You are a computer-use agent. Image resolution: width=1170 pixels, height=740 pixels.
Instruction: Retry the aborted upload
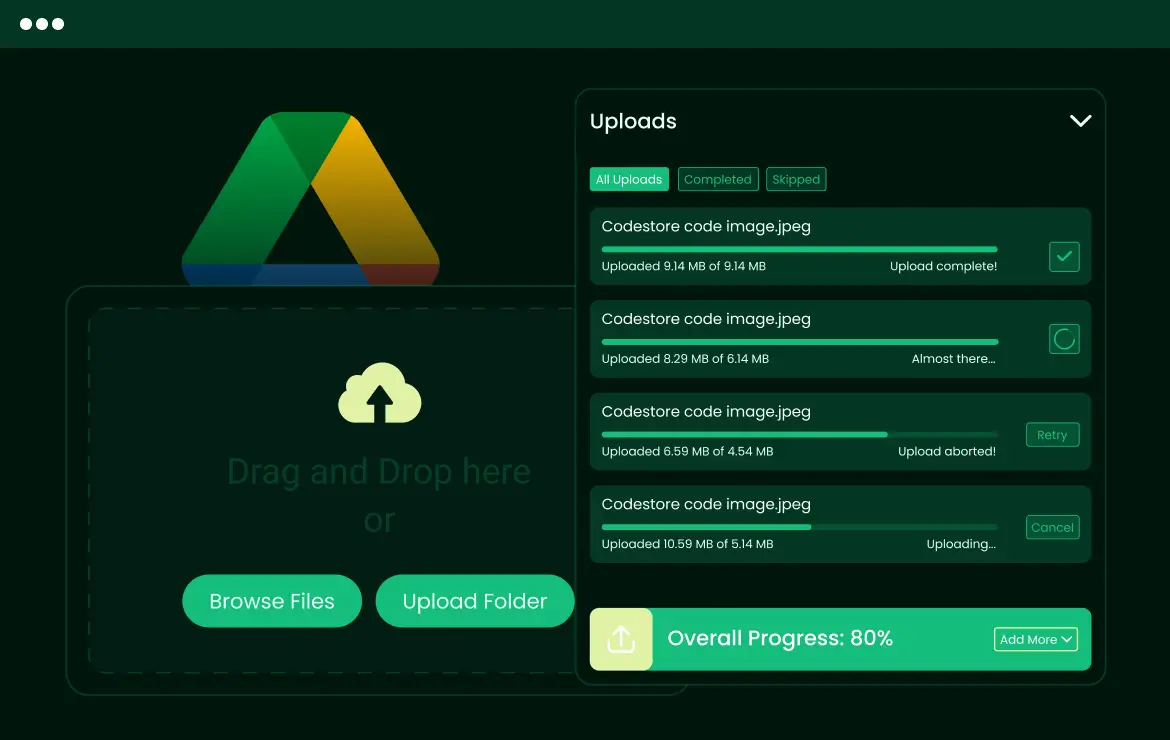[x=1052, y=435]
